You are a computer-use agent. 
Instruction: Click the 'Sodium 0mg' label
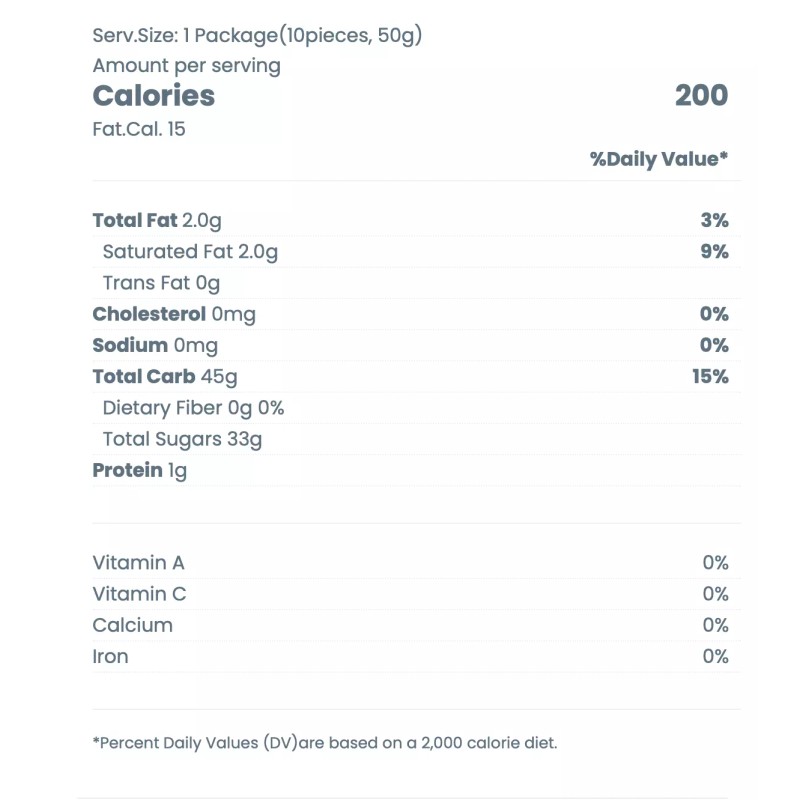pos(154,345)
